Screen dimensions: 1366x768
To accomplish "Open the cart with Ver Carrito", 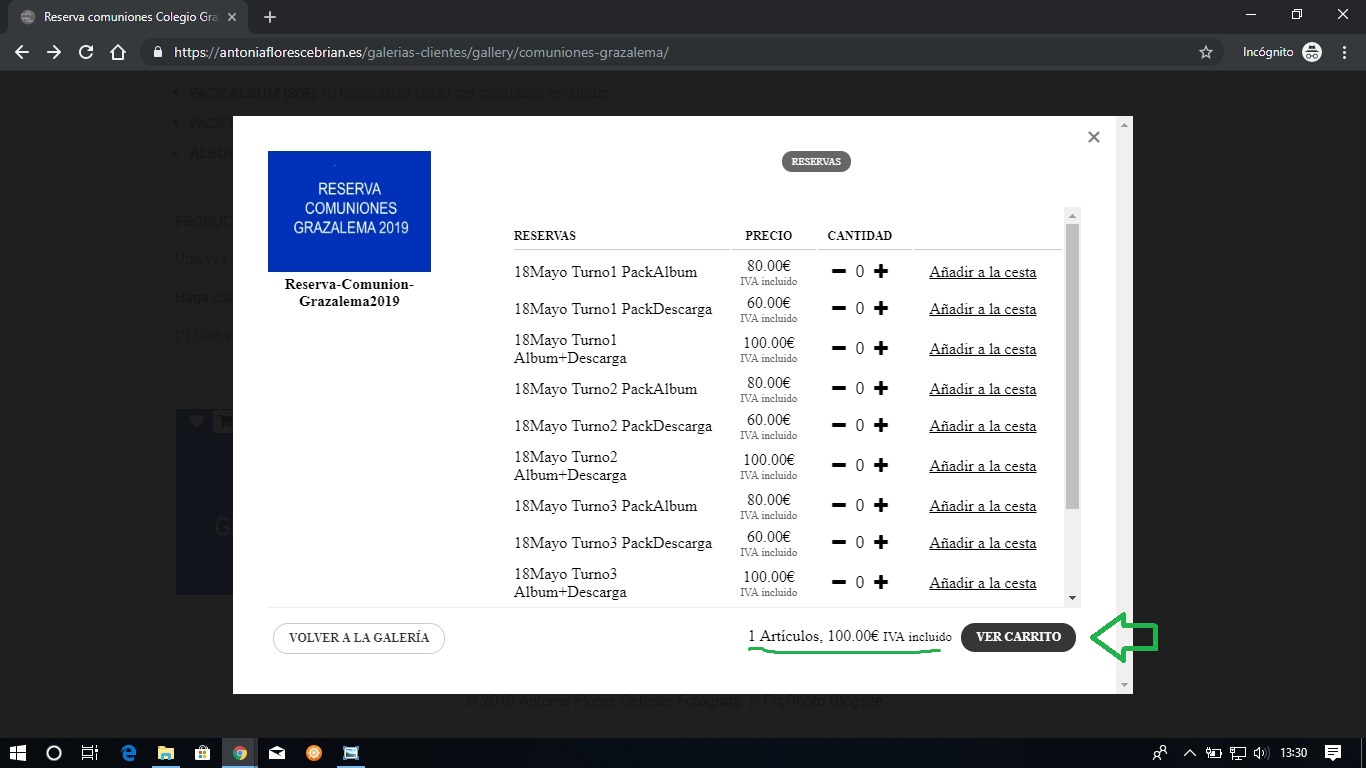I will (x=1018, y=637).
